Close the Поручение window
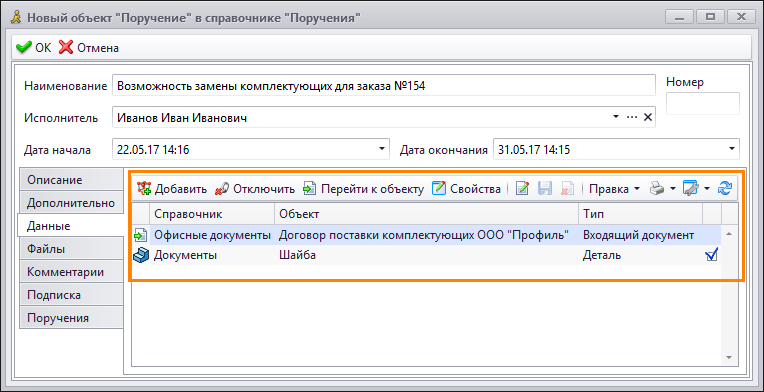 coord(742,17)
